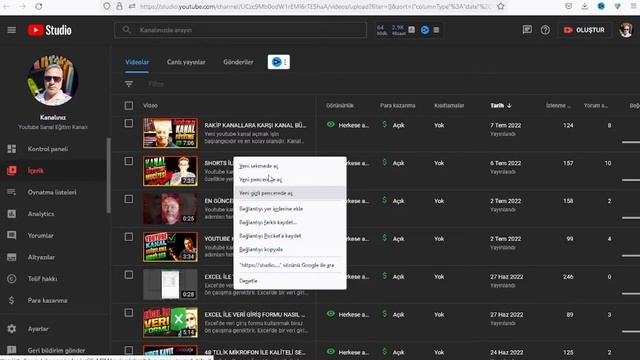This screenshot has height=360, width=640.
Task: Click the sidebar vertical scrollbar
Action: (108, 176)
